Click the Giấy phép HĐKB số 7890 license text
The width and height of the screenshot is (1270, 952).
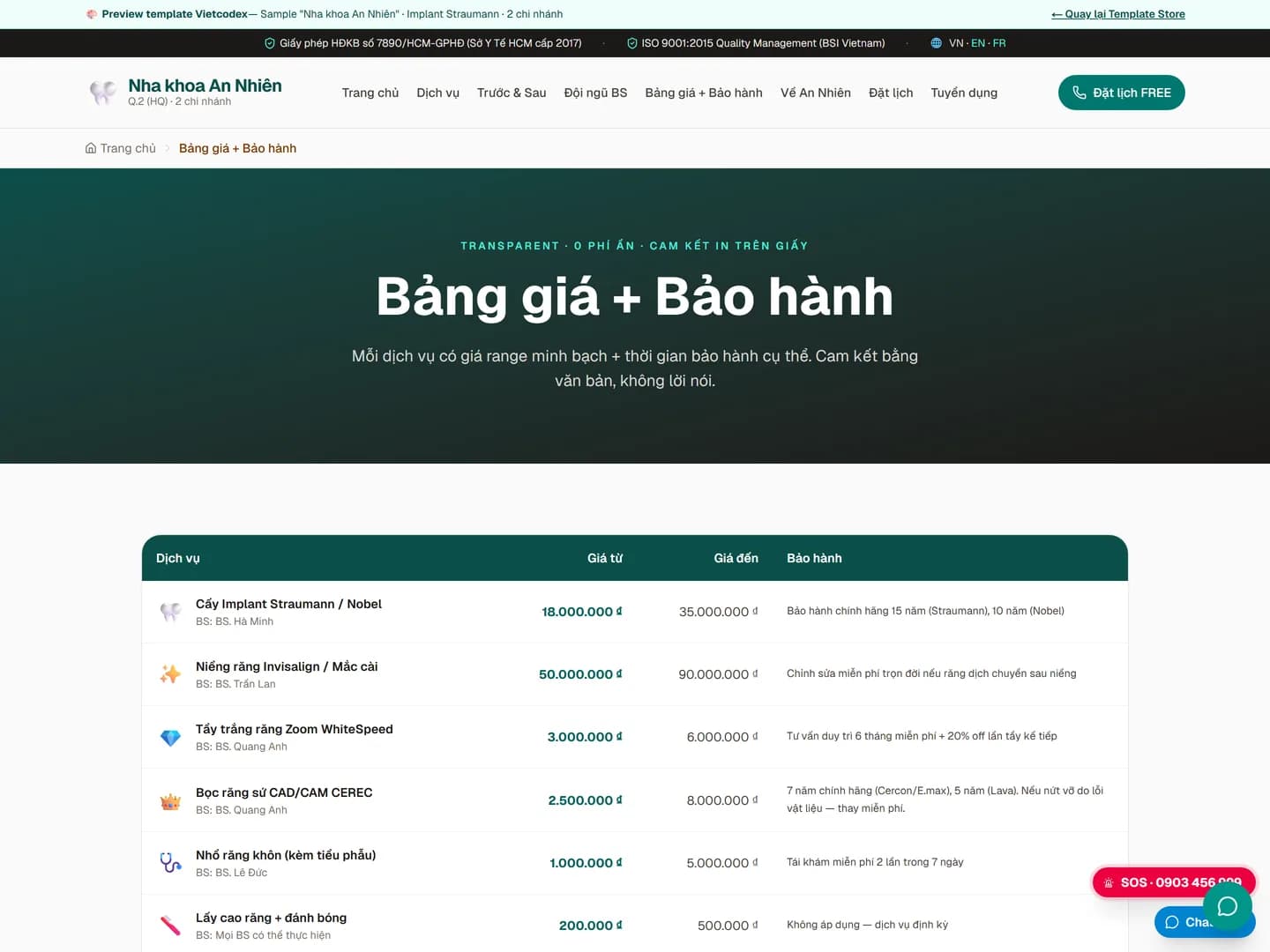pyautogui.click(x=430, y=43)
